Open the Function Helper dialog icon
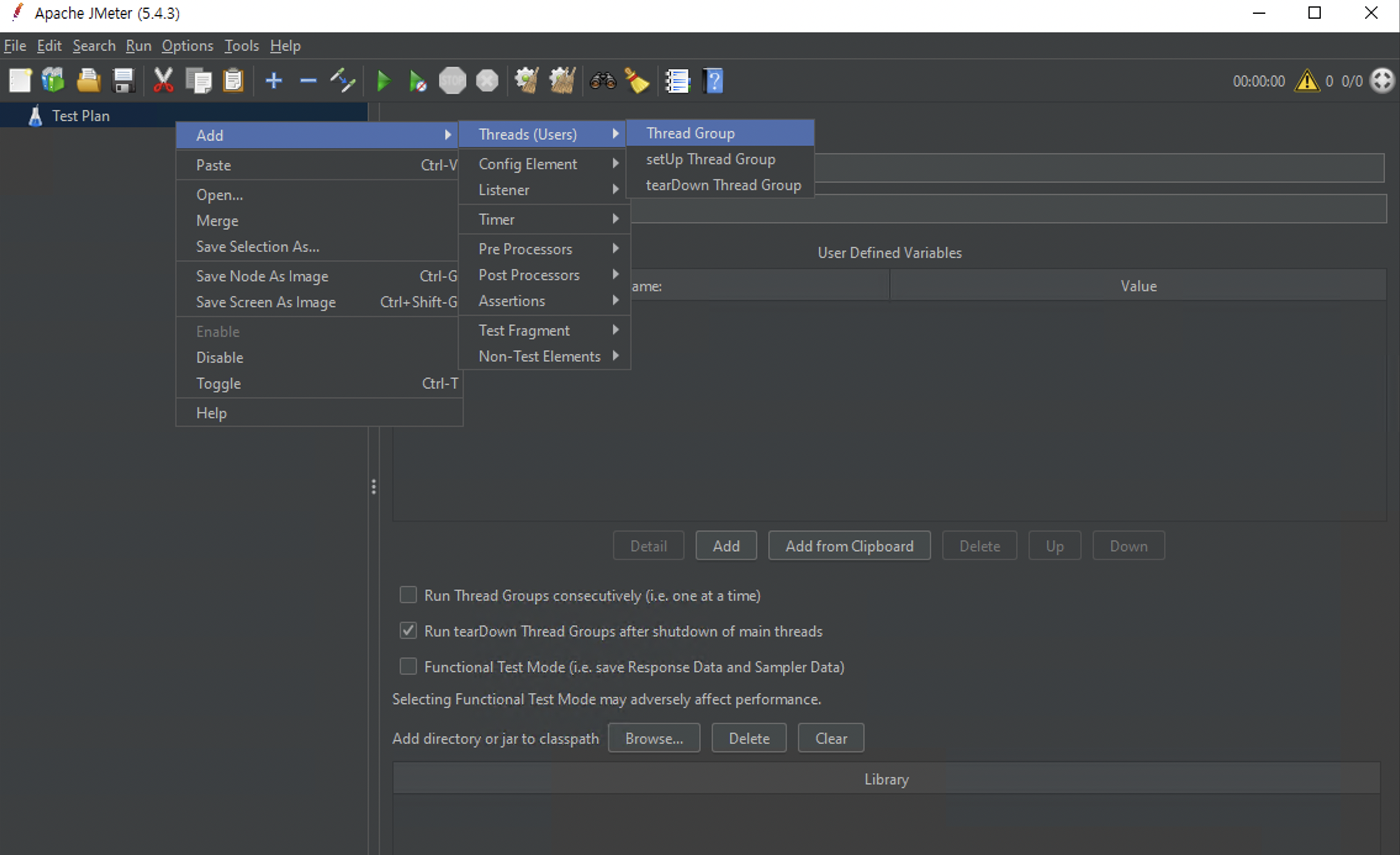 tap(677, 81)
